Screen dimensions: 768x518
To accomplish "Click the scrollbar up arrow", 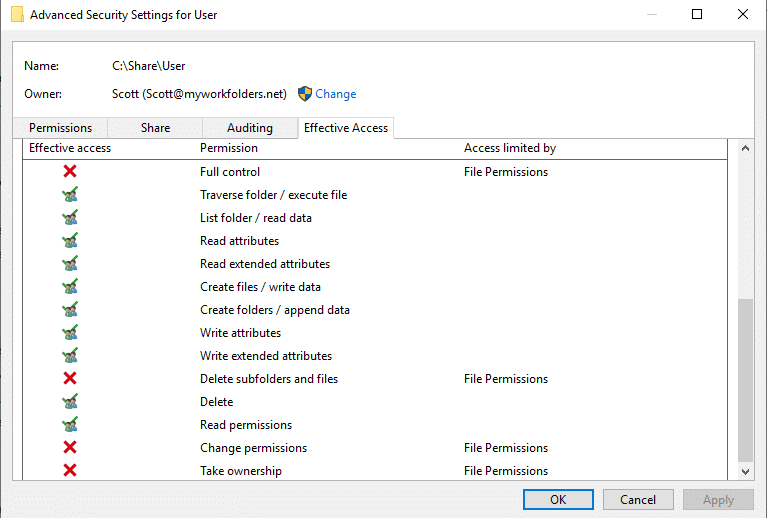I will [745, 149].
